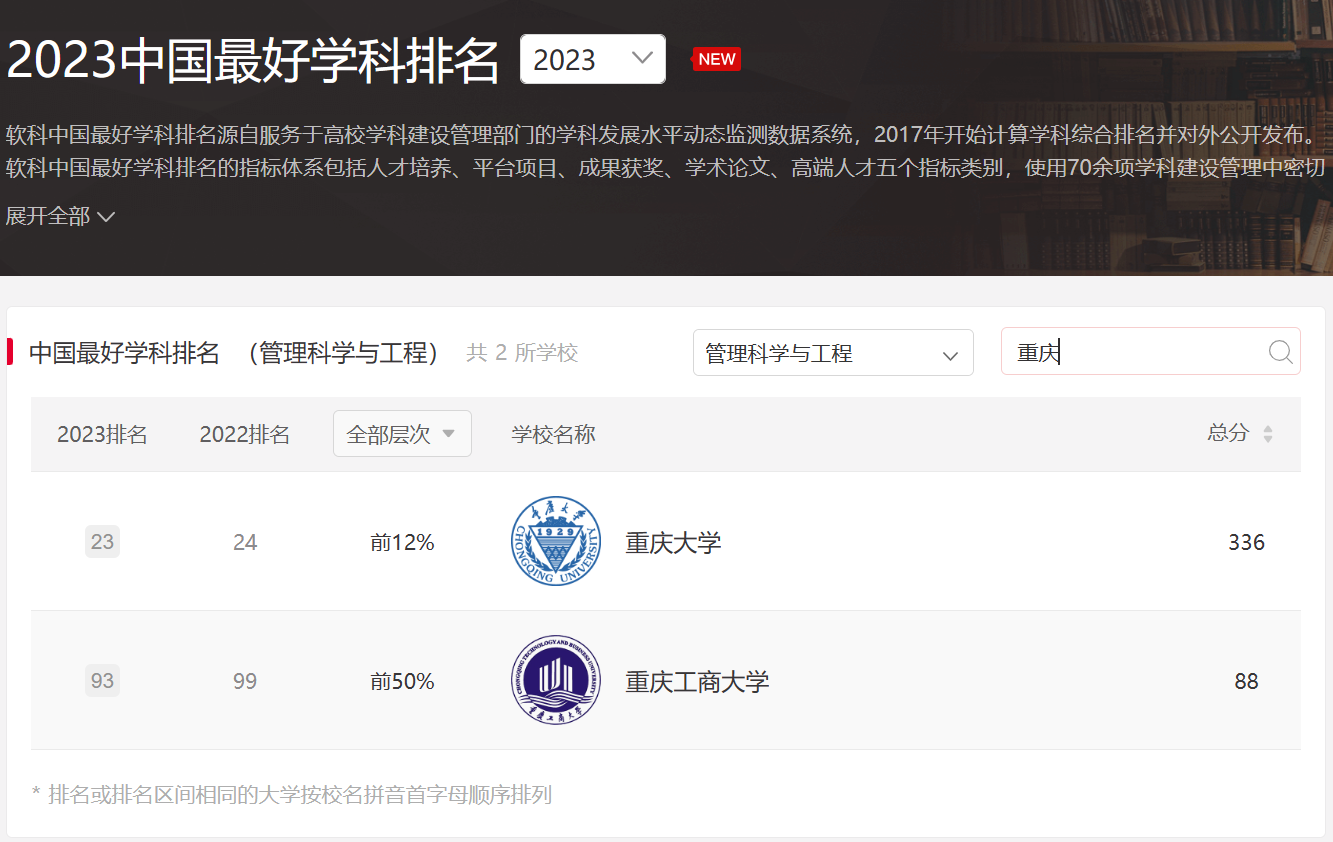Viewport: 1333px width, 842px height.
Task: Open the 全部层次 level filter
Action: pyautogui.click(x=402, y=434)
